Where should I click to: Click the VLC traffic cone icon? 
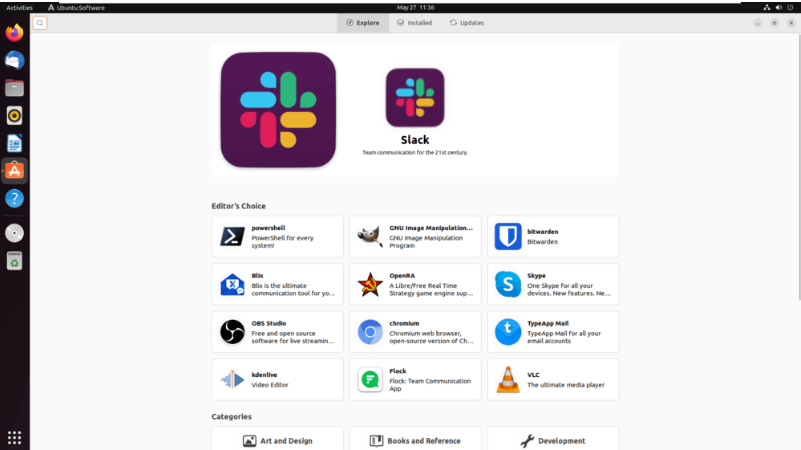pos(508,380)
